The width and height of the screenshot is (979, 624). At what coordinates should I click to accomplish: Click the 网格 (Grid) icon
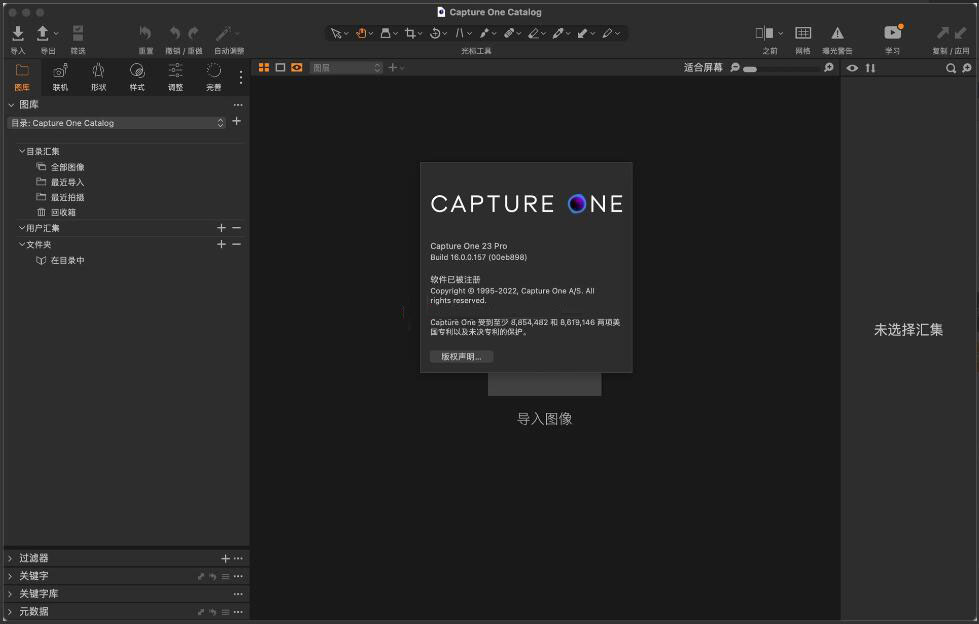click(x=803, y=33)
